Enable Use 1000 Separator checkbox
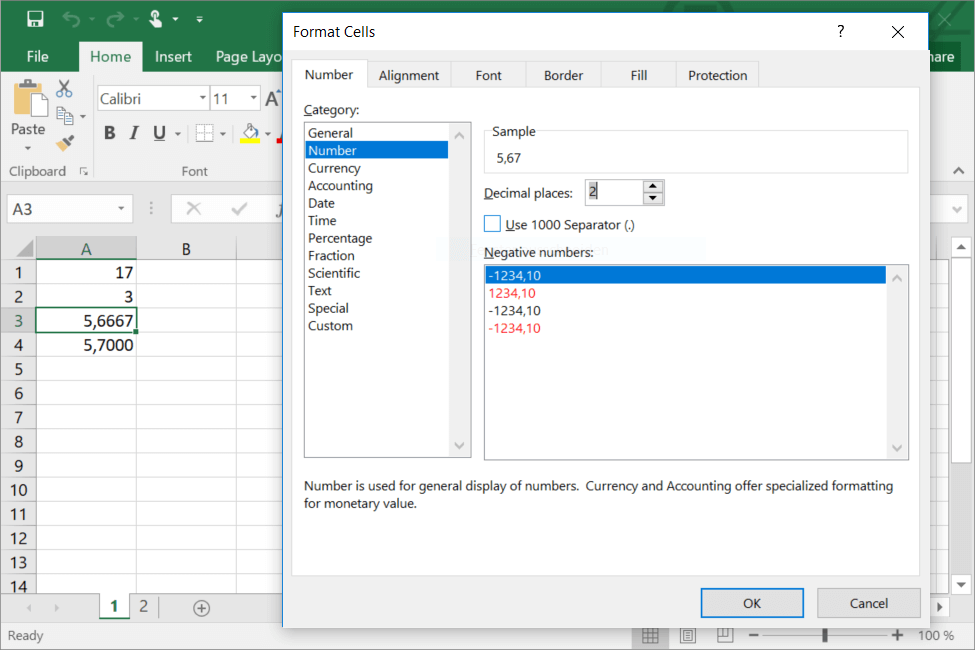Viewport: 975px width, 650px height. [x=493, y=223]
